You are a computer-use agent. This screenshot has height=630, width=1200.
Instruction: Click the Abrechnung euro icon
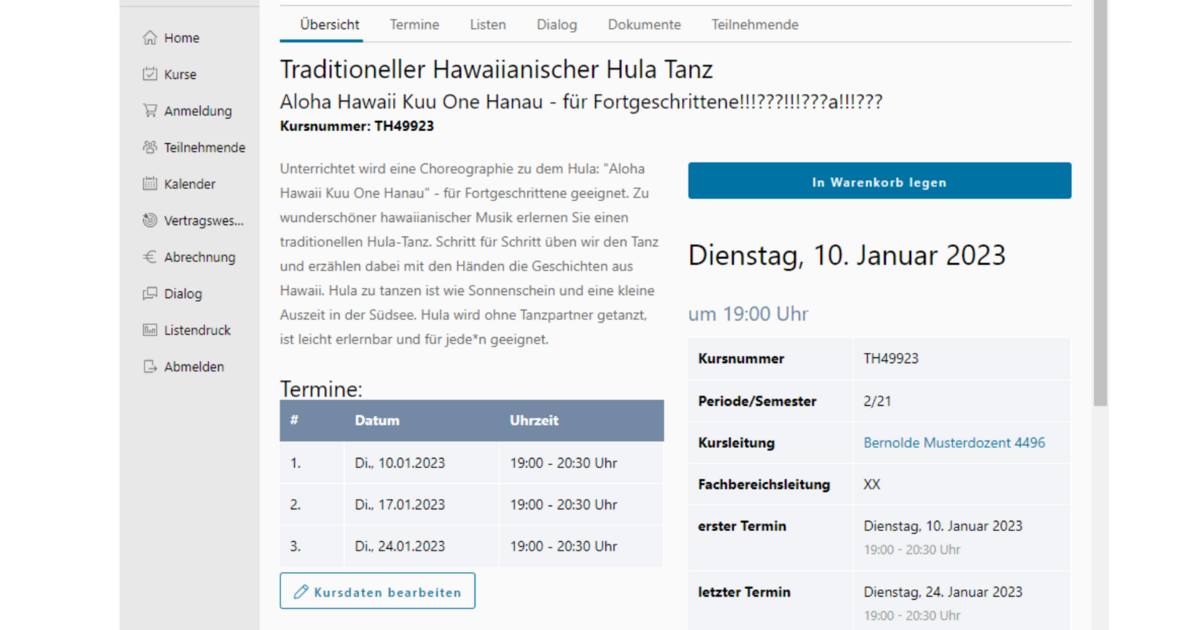150,257
